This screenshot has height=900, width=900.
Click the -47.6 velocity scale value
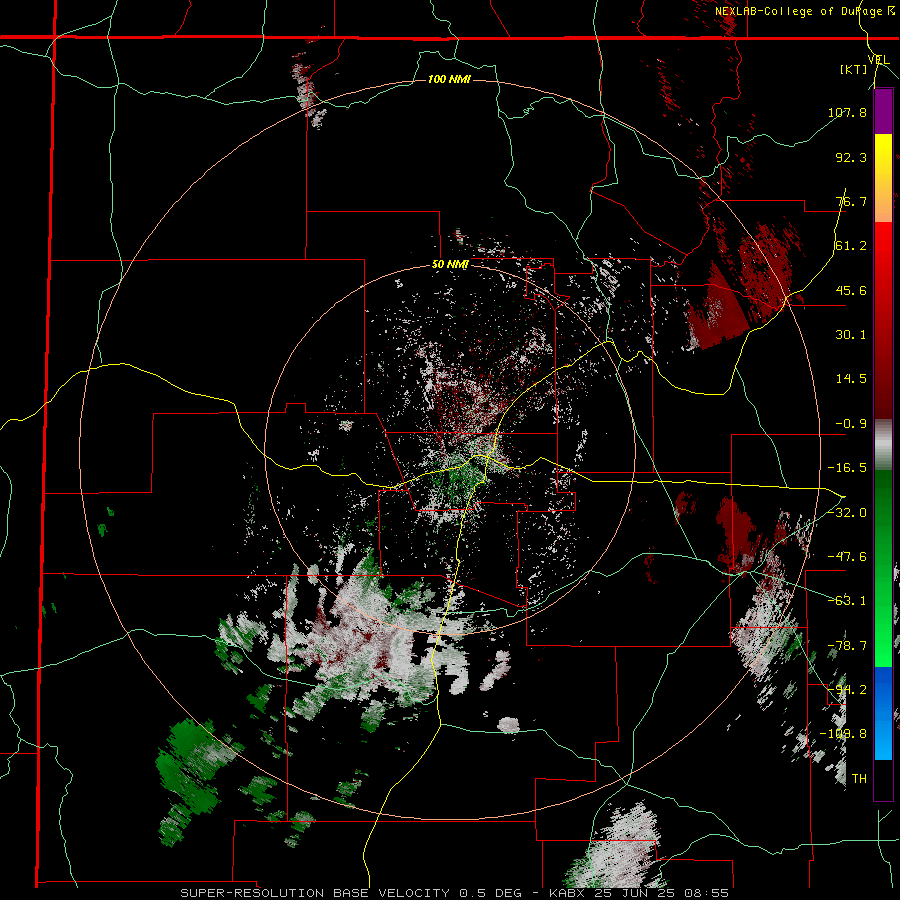[x=847, y=556]
